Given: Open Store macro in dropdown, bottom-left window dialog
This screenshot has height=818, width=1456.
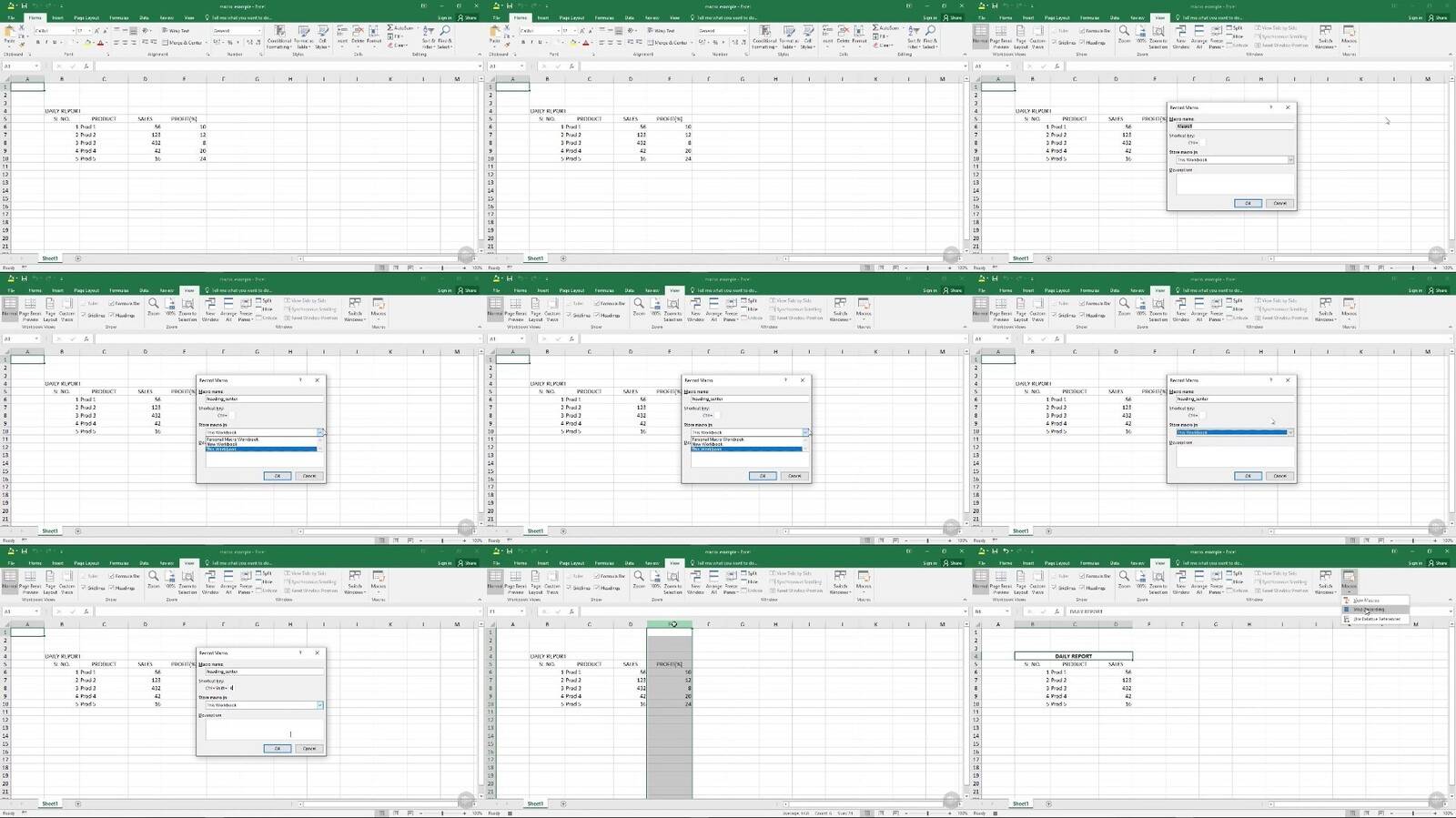Looking at the screenshot, I should (319, 705).
